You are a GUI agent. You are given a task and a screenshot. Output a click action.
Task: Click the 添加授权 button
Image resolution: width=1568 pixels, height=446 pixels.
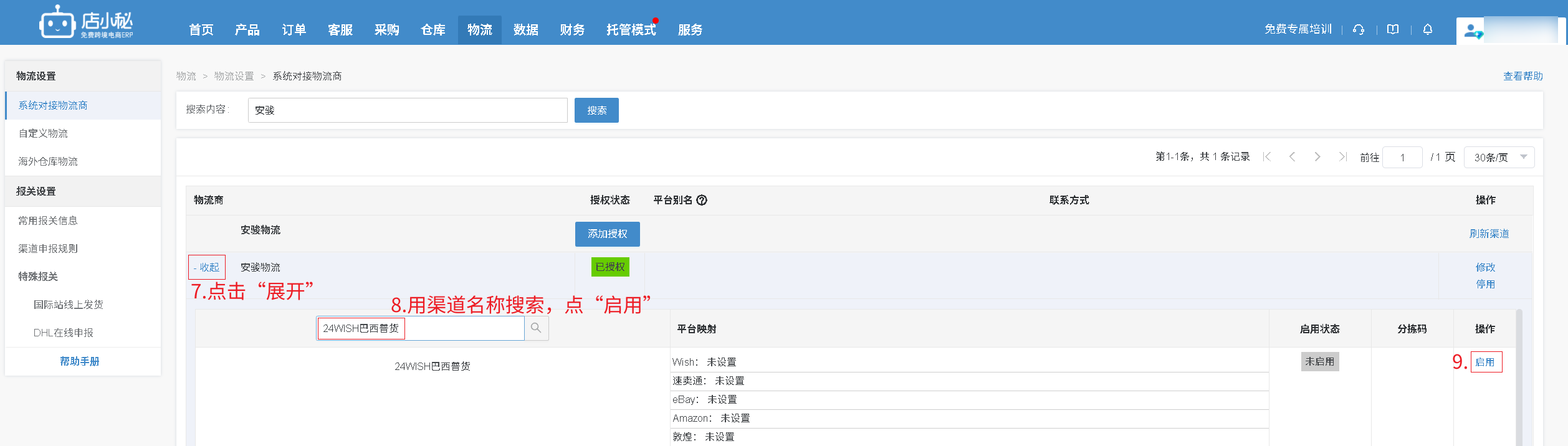(x=607, y=234)
